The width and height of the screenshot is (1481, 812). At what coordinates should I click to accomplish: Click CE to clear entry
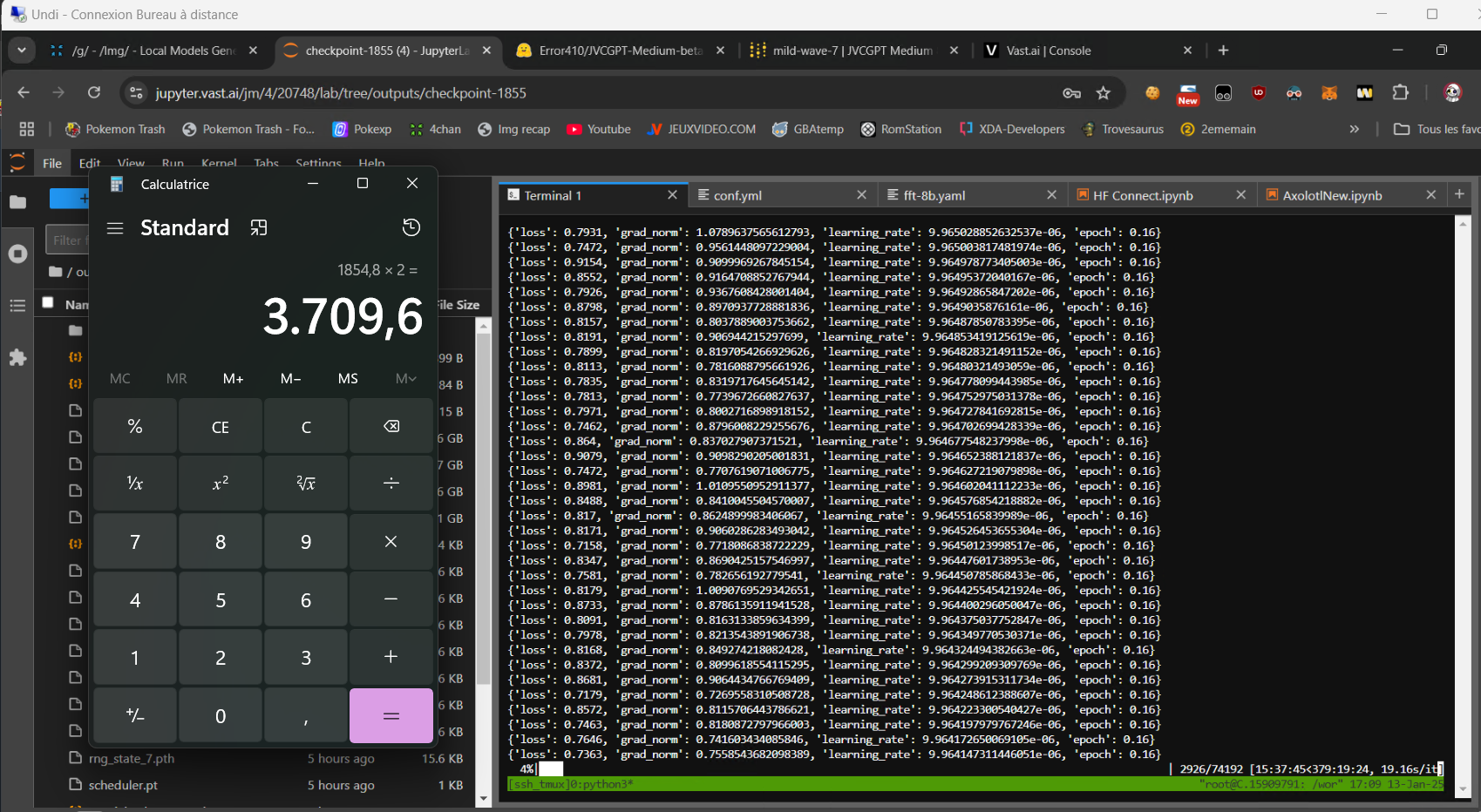[221, 427]
